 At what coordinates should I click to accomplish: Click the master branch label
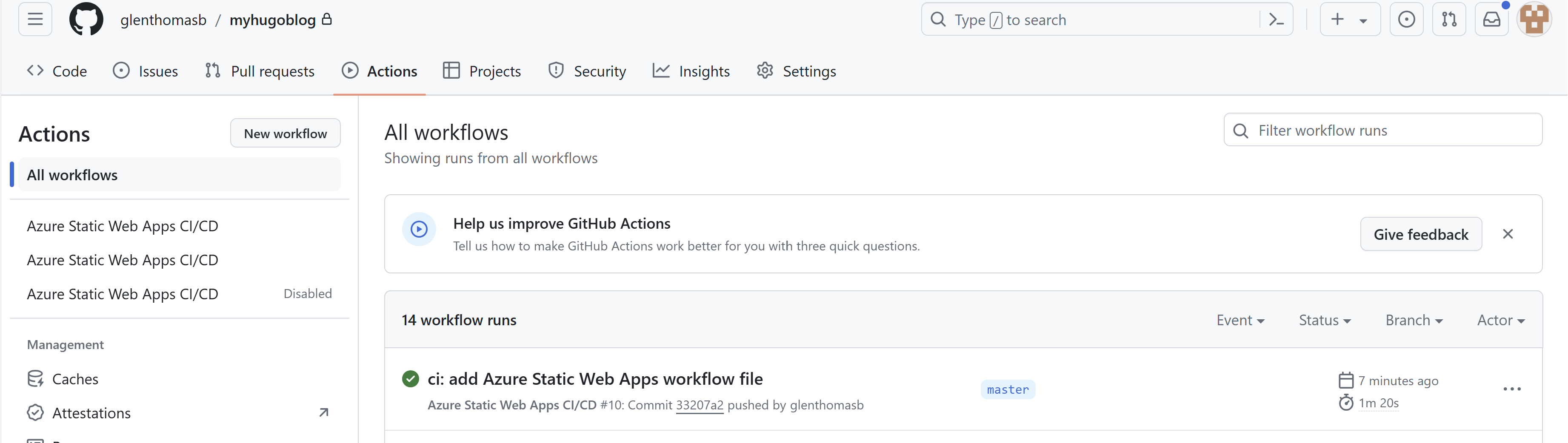click(x=1008, y=389)
